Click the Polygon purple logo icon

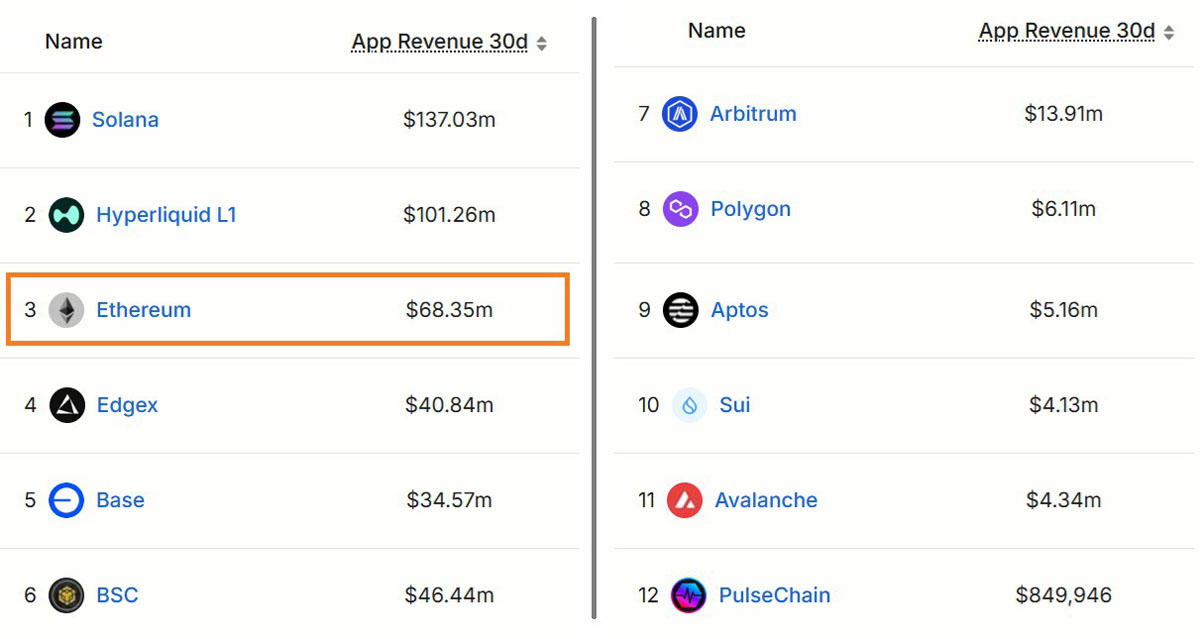coord(680,209)
